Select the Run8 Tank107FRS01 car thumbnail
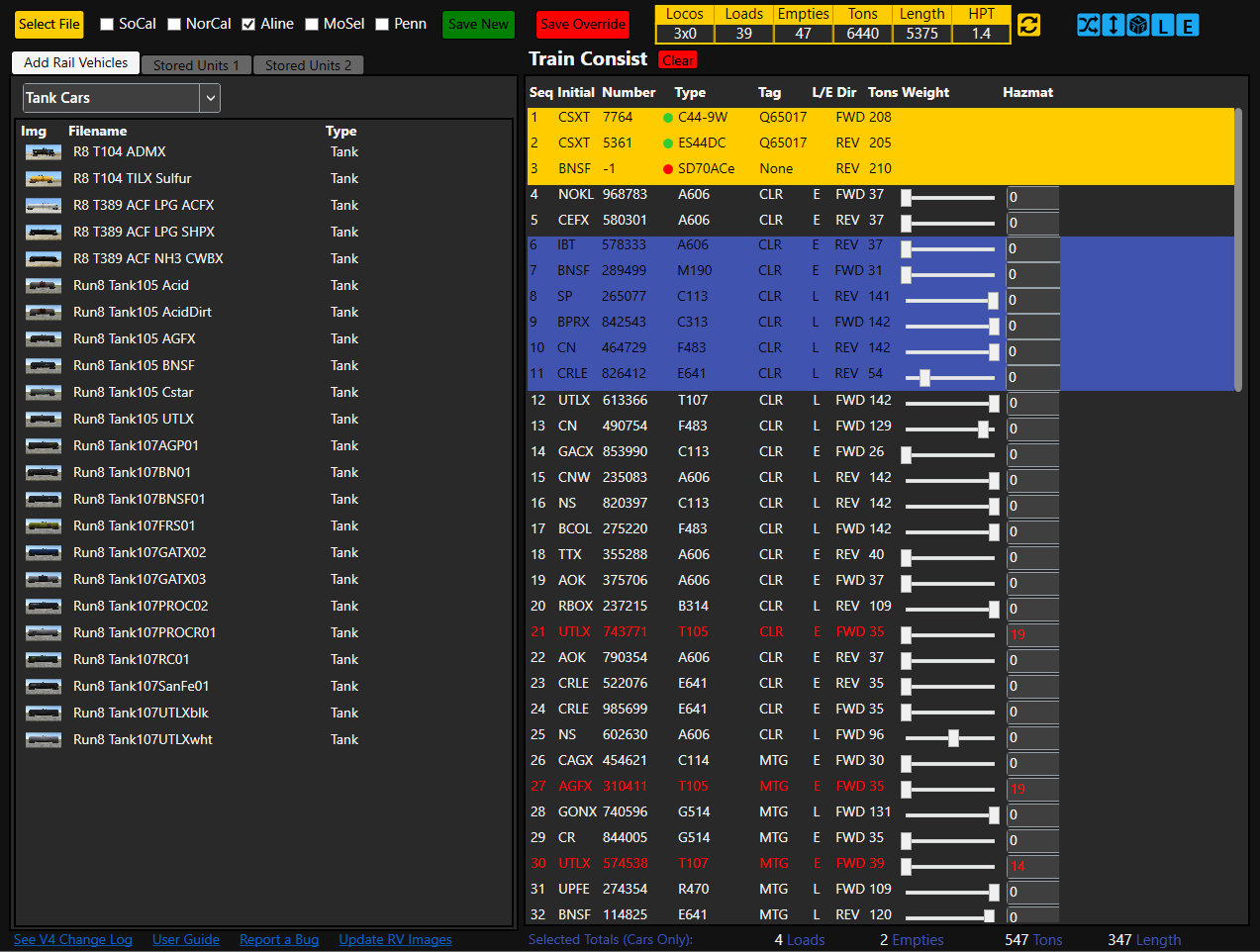Screen dimensions: 1260x952 coord(44,526)
